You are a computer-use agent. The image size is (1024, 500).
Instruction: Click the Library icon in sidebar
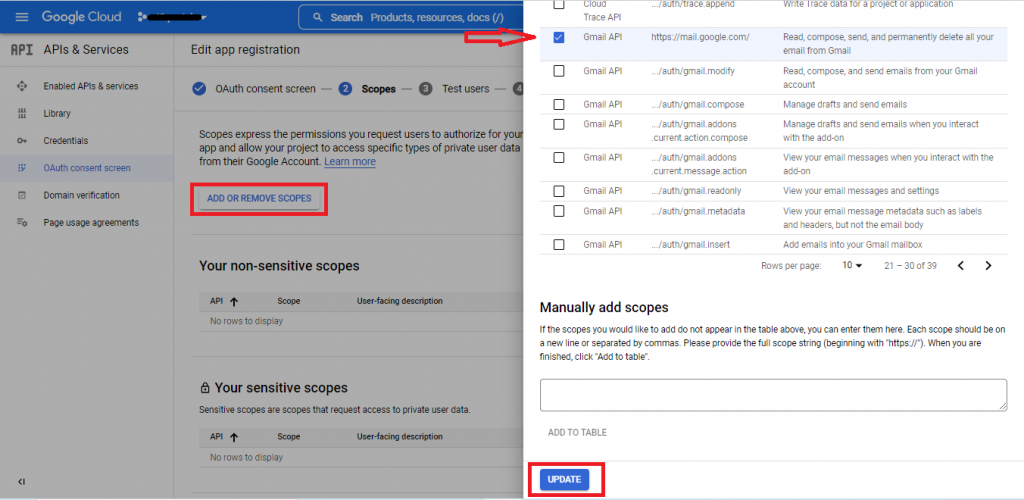(x=22, y=114)
